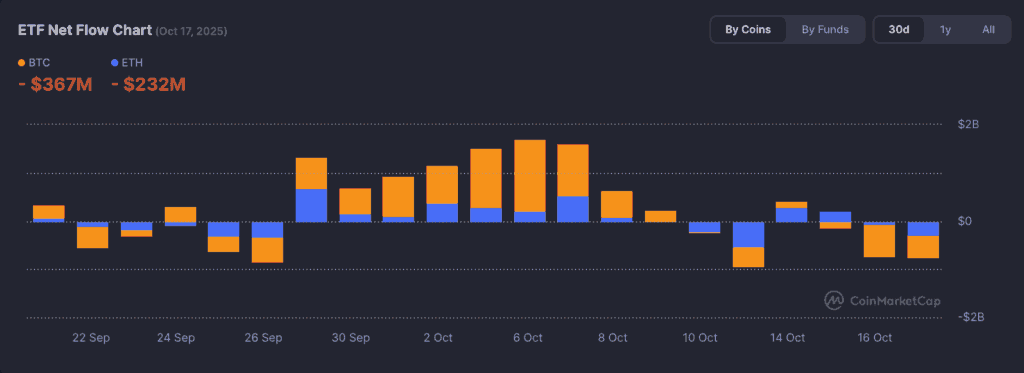Select orange BTC segment of 8 Oct bar
Screen dimensions: 1024x373
616,204
